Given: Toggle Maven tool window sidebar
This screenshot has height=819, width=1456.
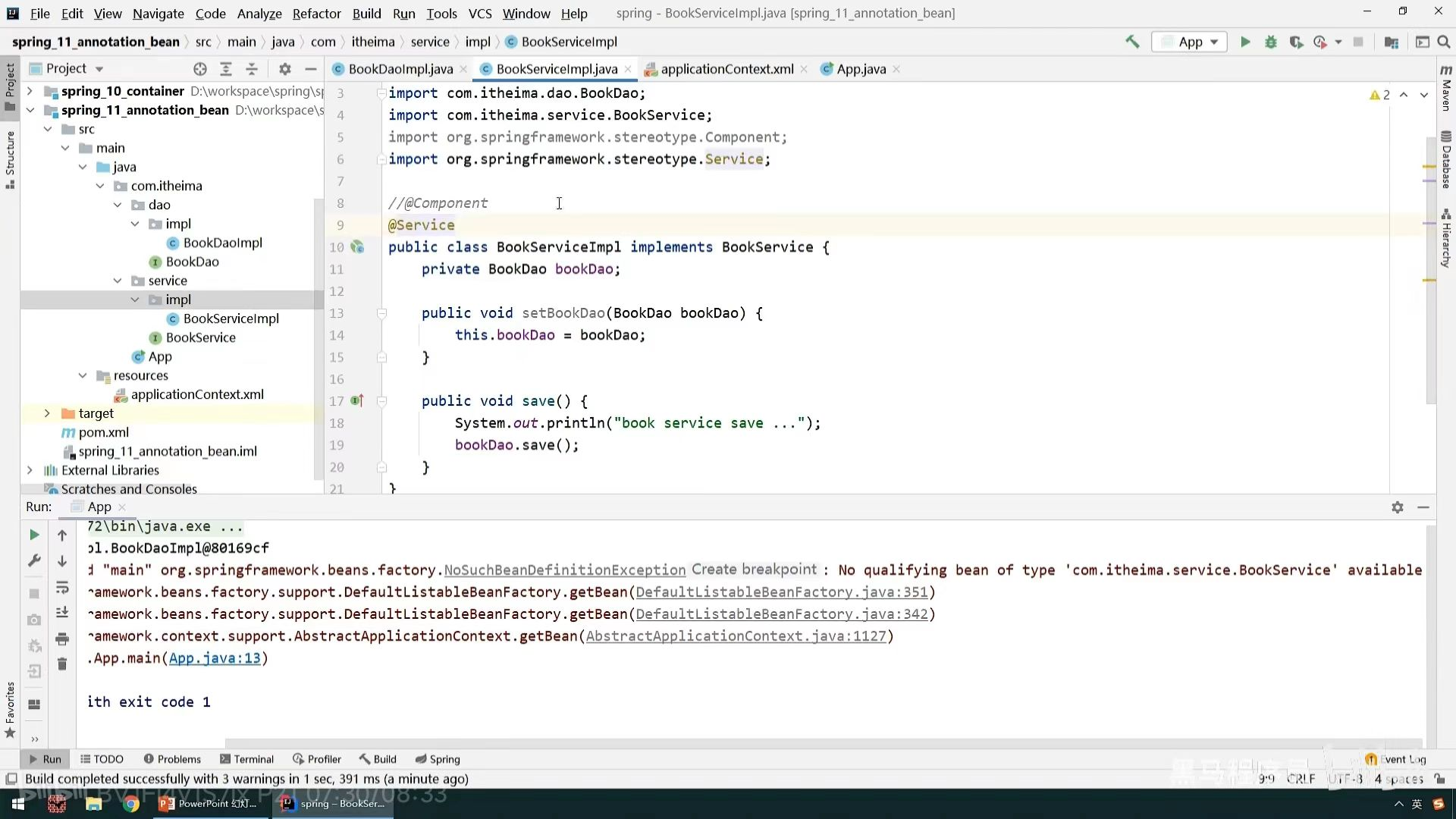Looking at the screenshot, I should pos(1446,89).
